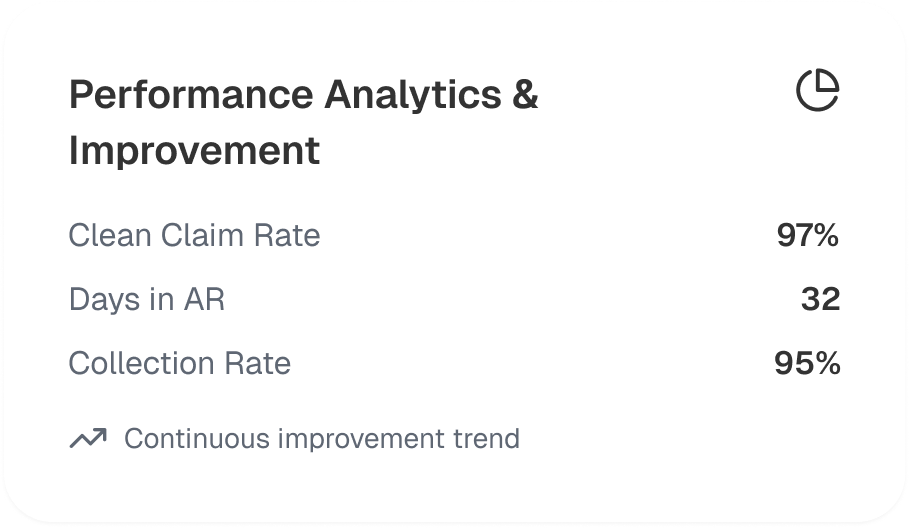Click the word Performance in the heading
This screenshot has width=910, height=528.
coord(187,95)
